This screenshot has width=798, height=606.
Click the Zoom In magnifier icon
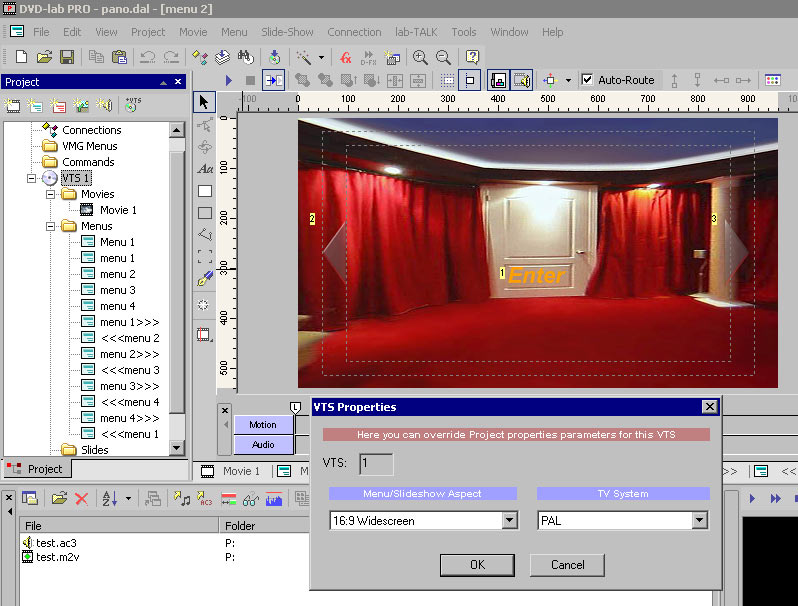(420, 57)
